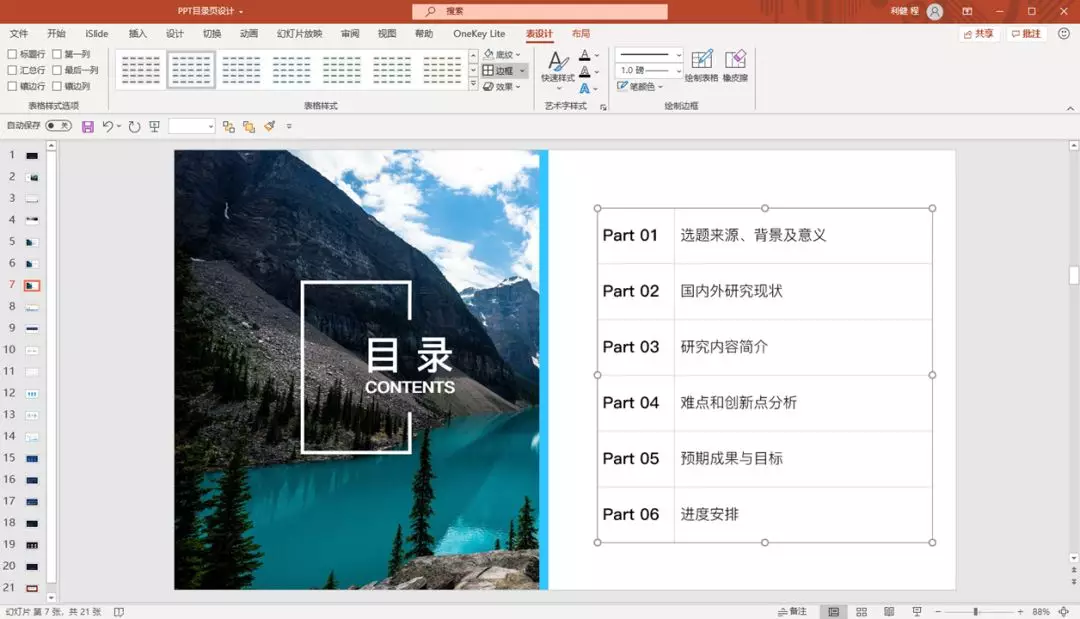Switch to Slide Sorter view icon
Viewport: 1080px width, 619px height.
pyautogui.click(x=861, y=611)
